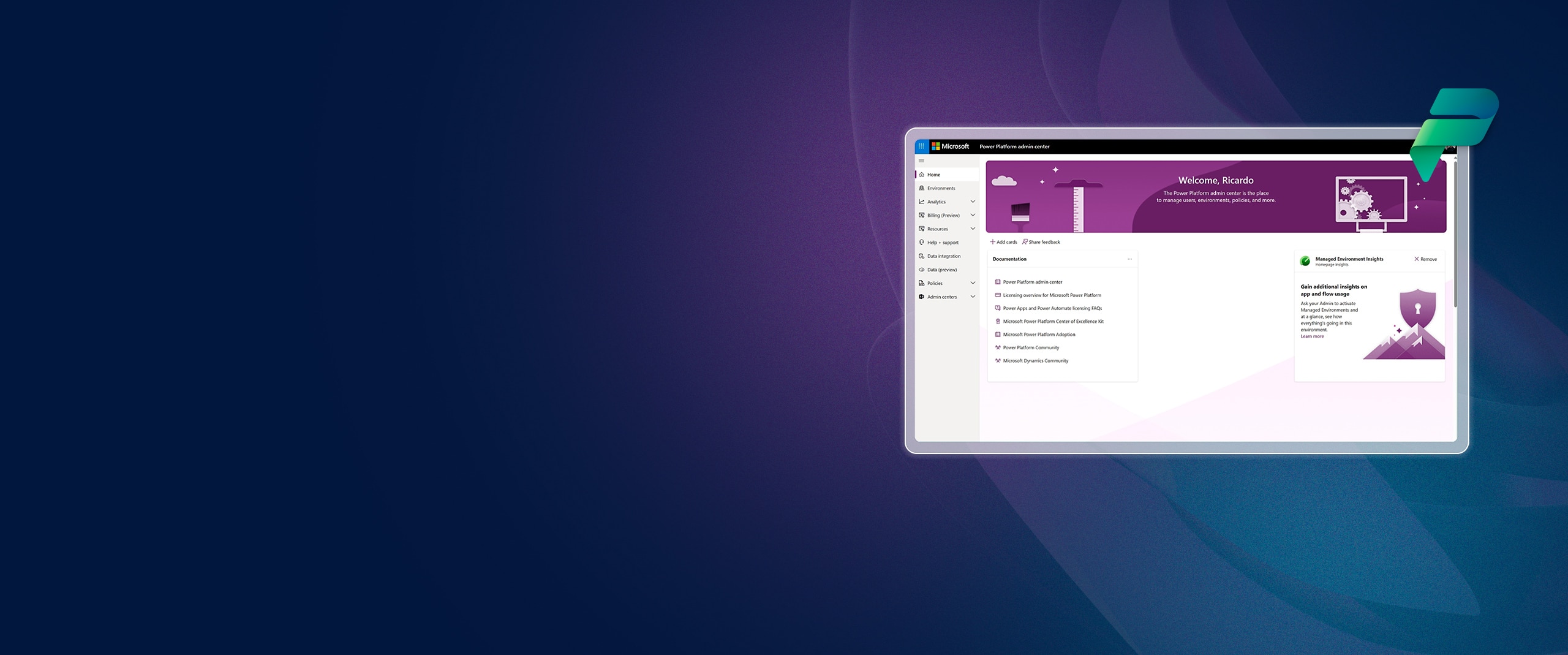The height and width of the screenshot is (655, 1568).
Task: Click the Managed Environment Insights green icon
Action: click(1305, 261)
